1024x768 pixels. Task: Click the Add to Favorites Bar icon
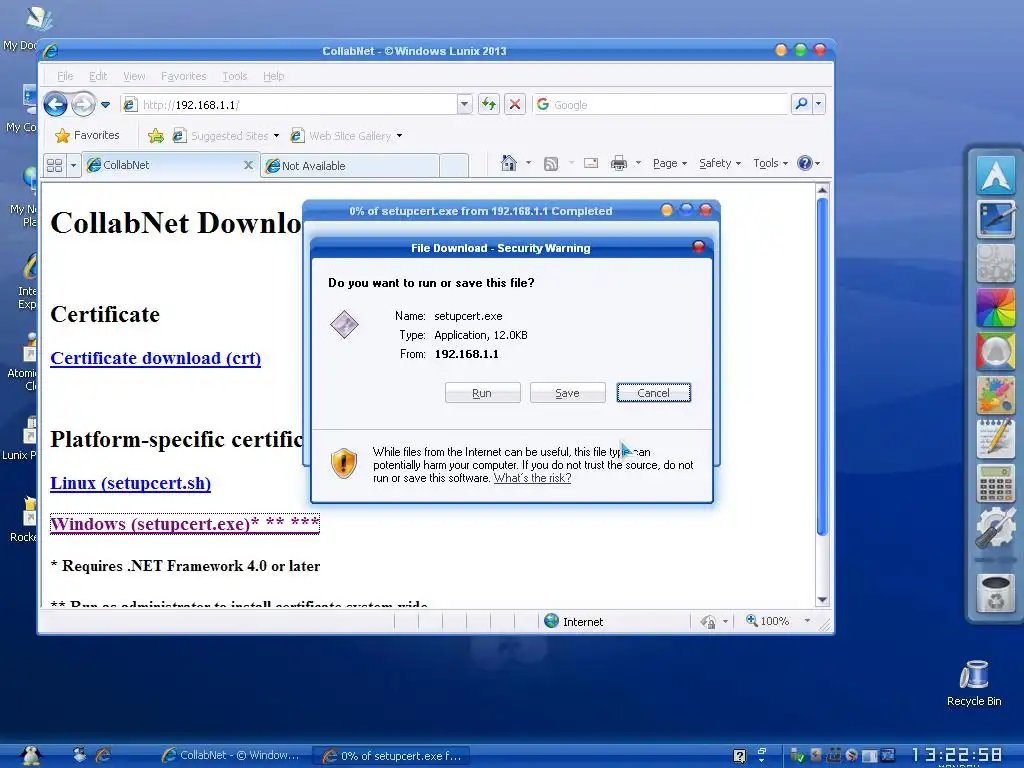(x=155, y=135)
